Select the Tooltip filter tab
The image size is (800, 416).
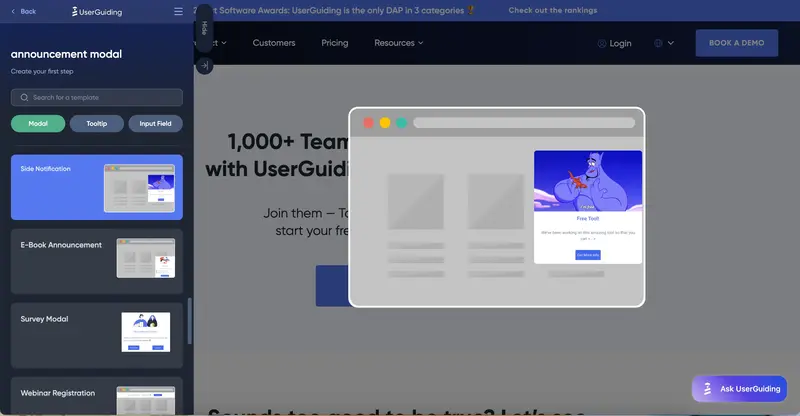click(x=97, y=124)
